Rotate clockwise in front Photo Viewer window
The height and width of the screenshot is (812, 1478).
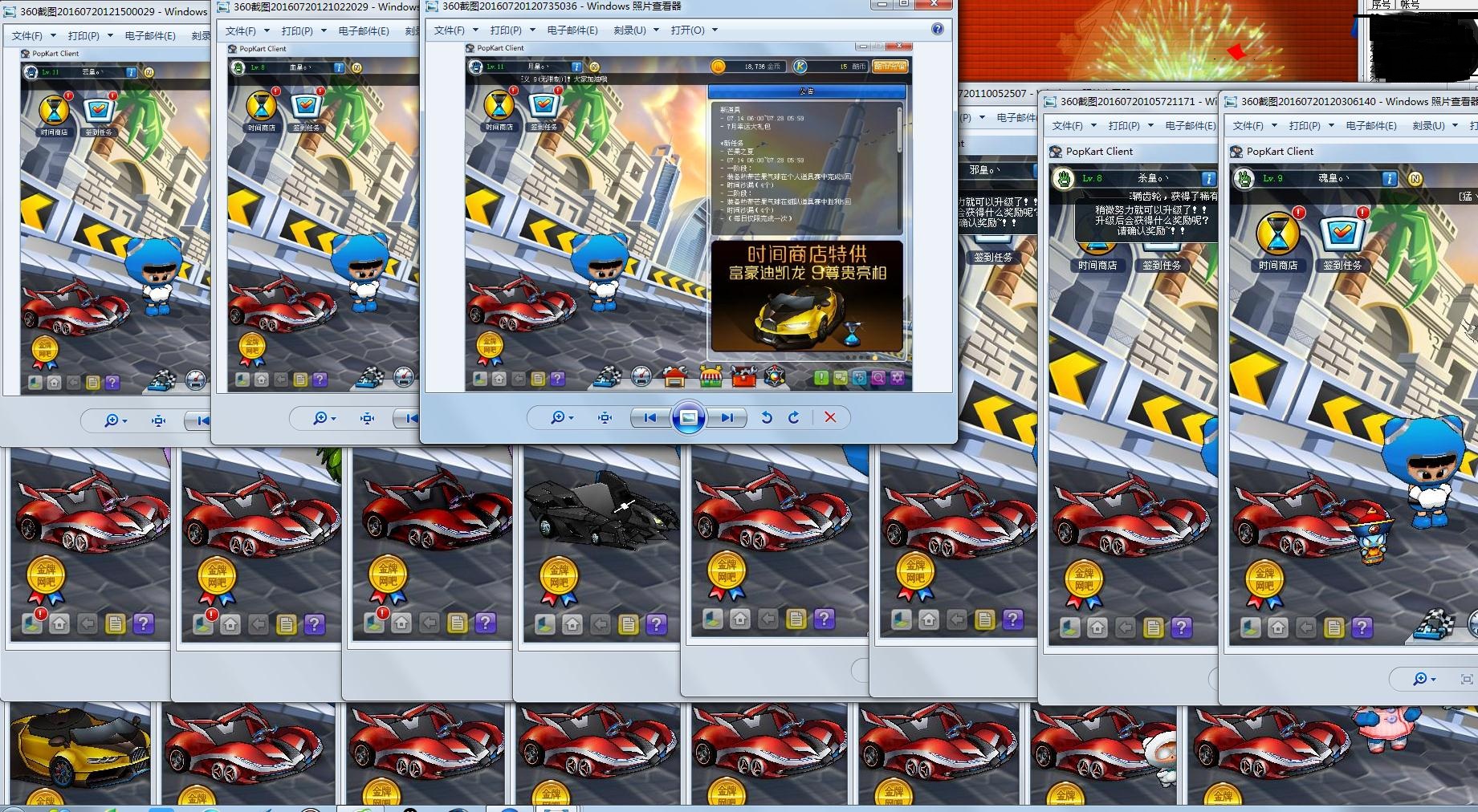[x=794, y=417]
